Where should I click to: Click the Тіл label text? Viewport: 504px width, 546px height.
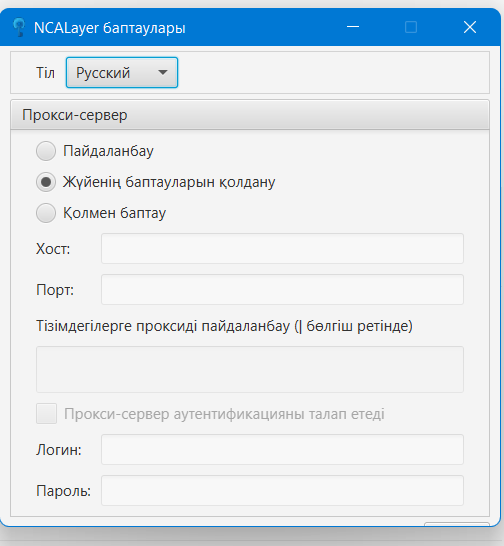(46, 73)
